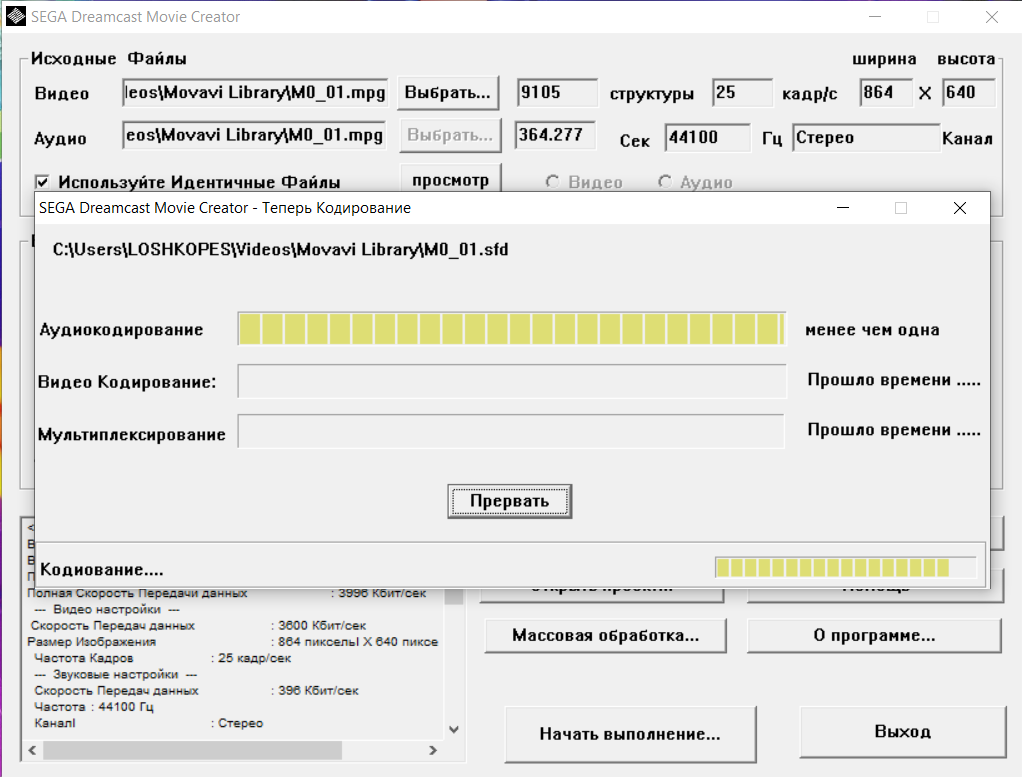
Task: Click the 'Частота : 44100 Гц' log line
Action: pos(94,707)
